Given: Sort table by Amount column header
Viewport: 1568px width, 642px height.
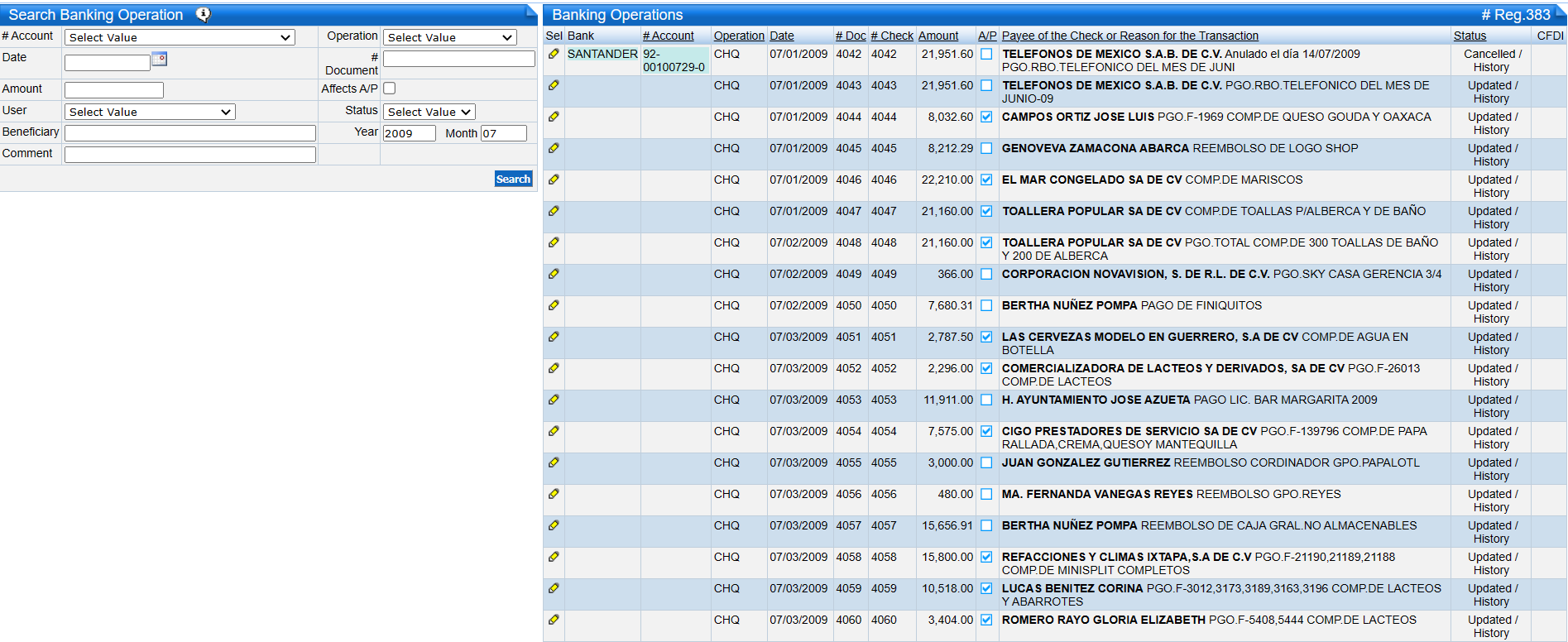Looking at the screenshot, I should coord(938,36).
